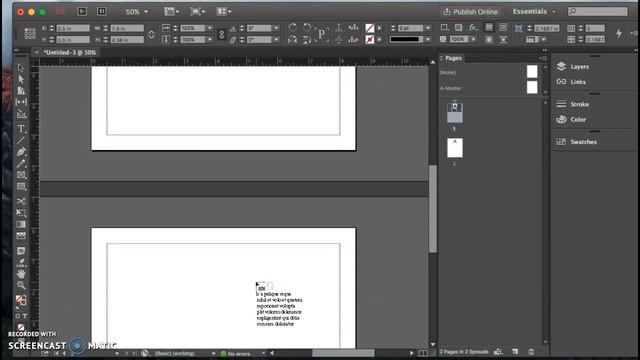This screenshot has height=360, width=640.
Task: Select the Pencil tool
Action: 21,164
